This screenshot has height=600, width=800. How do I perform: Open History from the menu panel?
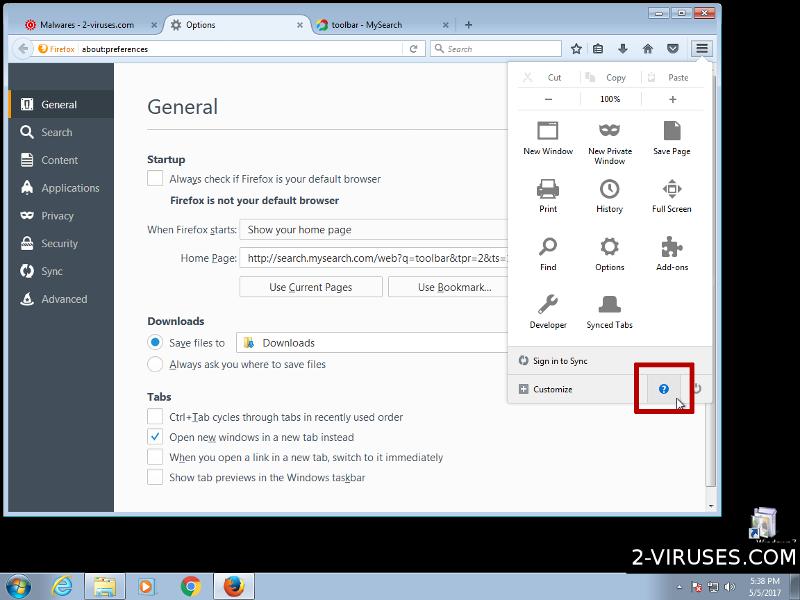pyautogui.click(x=610, y=196)
